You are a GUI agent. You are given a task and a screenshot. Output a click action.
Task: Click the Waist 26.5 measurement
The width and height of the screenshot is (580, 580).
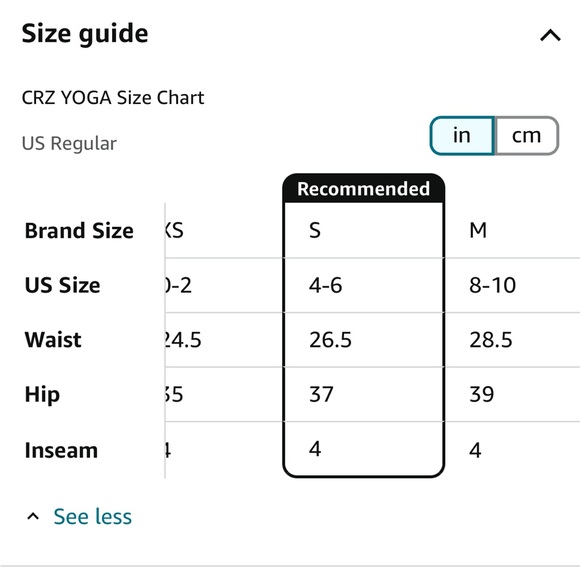pyautogui.click(x=330, y=340)
